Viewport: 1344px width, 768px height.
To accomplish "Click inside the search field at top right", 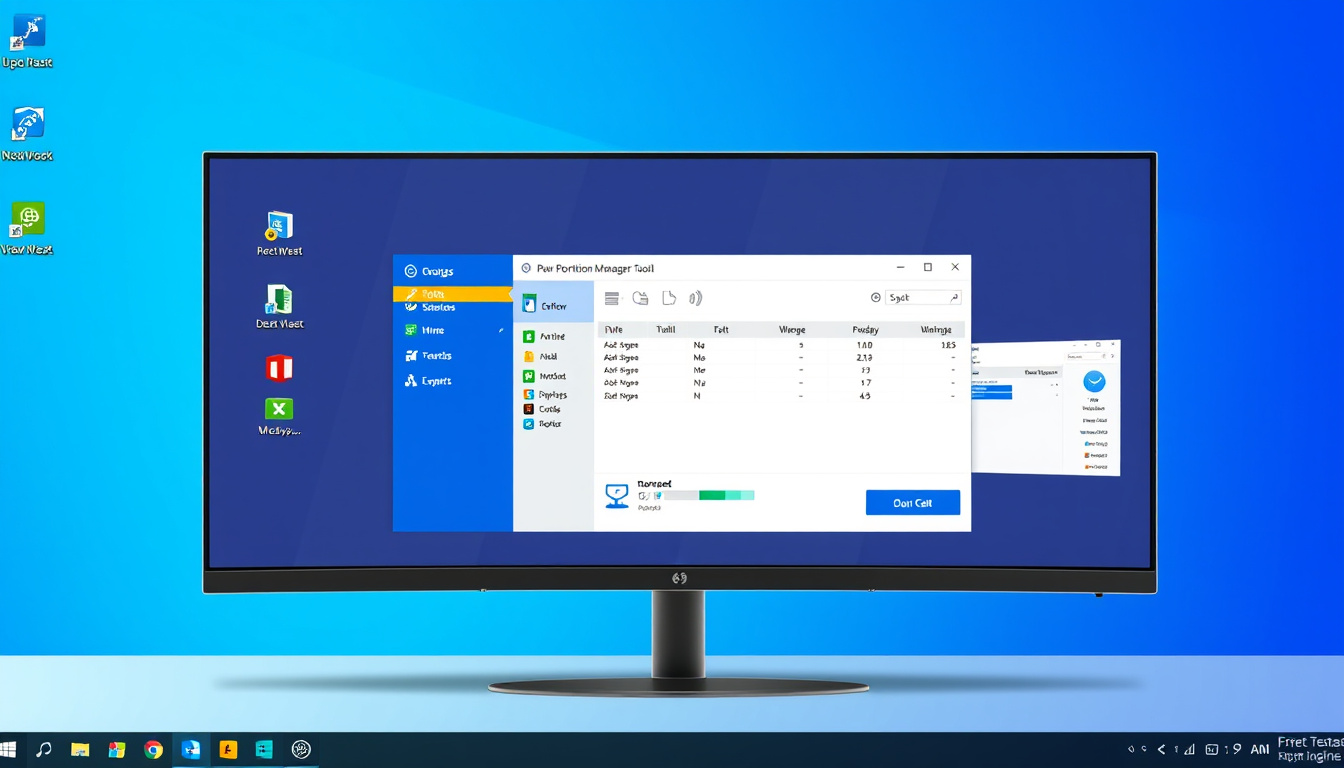I will 921,298.
